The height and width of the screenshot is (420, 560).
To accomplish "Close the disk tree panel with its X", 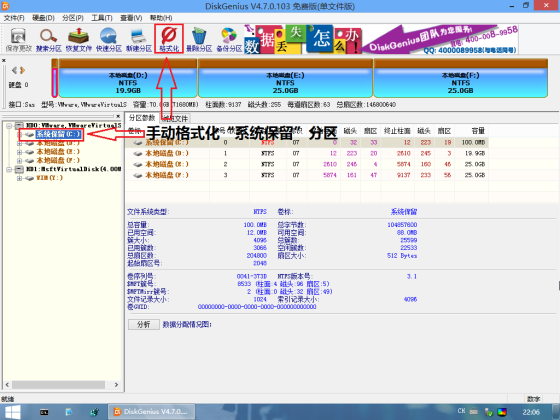I will click(x=118, y=116).
